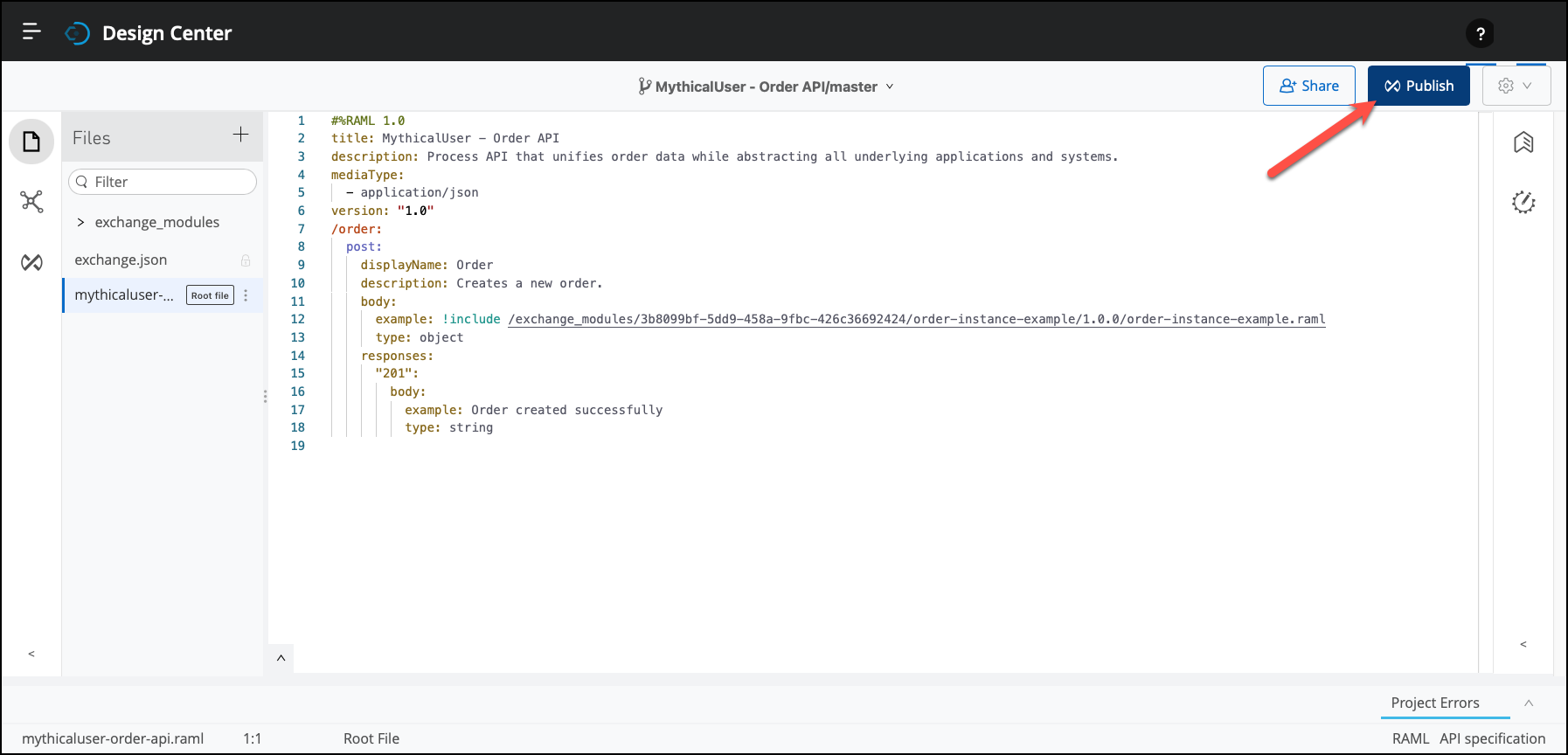Add a new file with plus icon

point(240,135)
